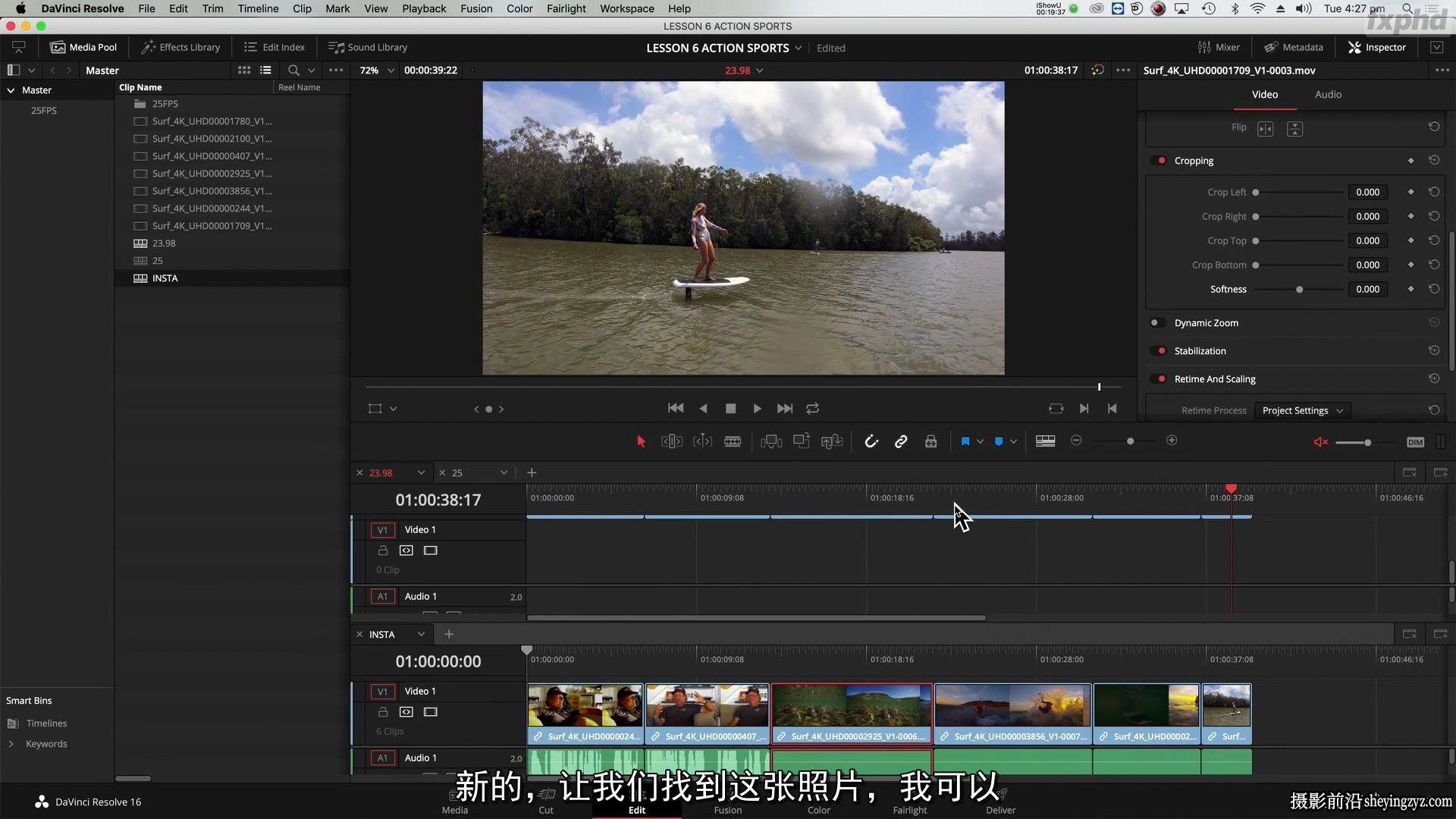Open viewer transform overlay mode dropdown
Viewport: 1456px width, 819px height.
tap(393, 409)
